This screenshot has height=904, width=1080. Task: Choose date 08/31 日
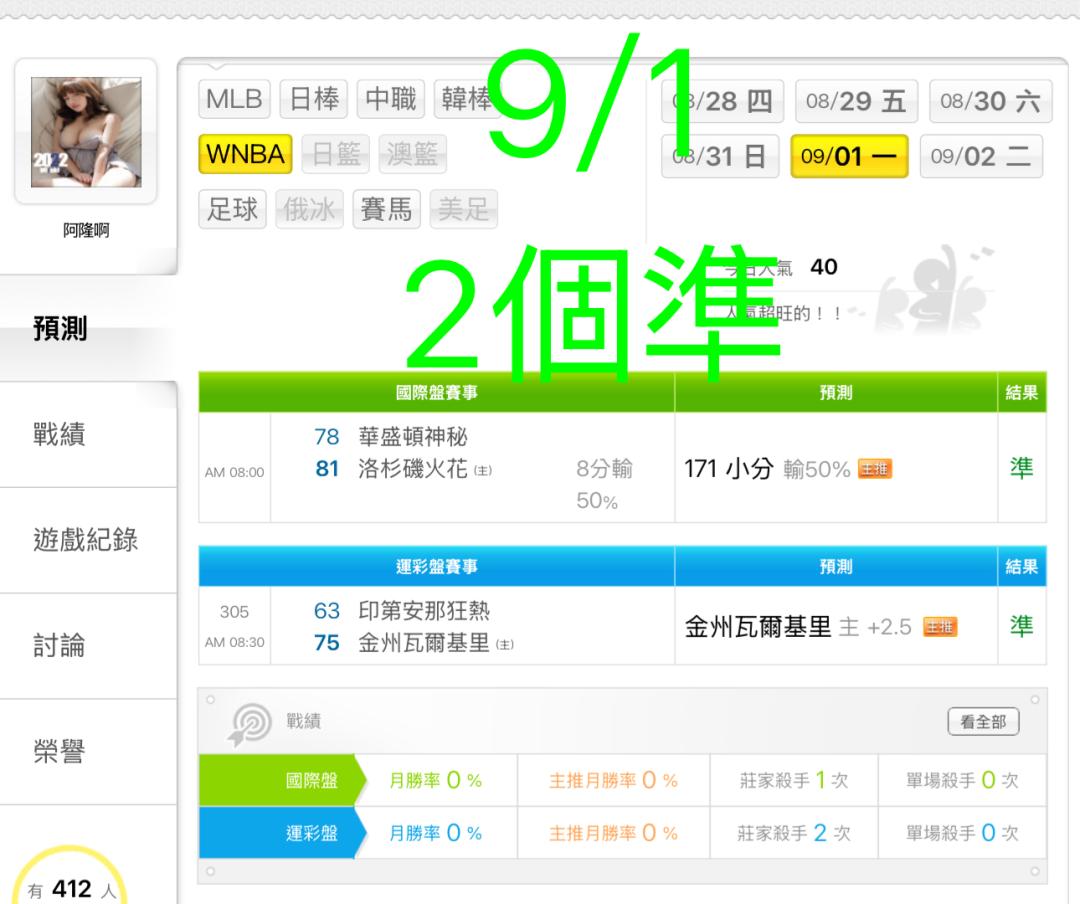pos(720,156)
